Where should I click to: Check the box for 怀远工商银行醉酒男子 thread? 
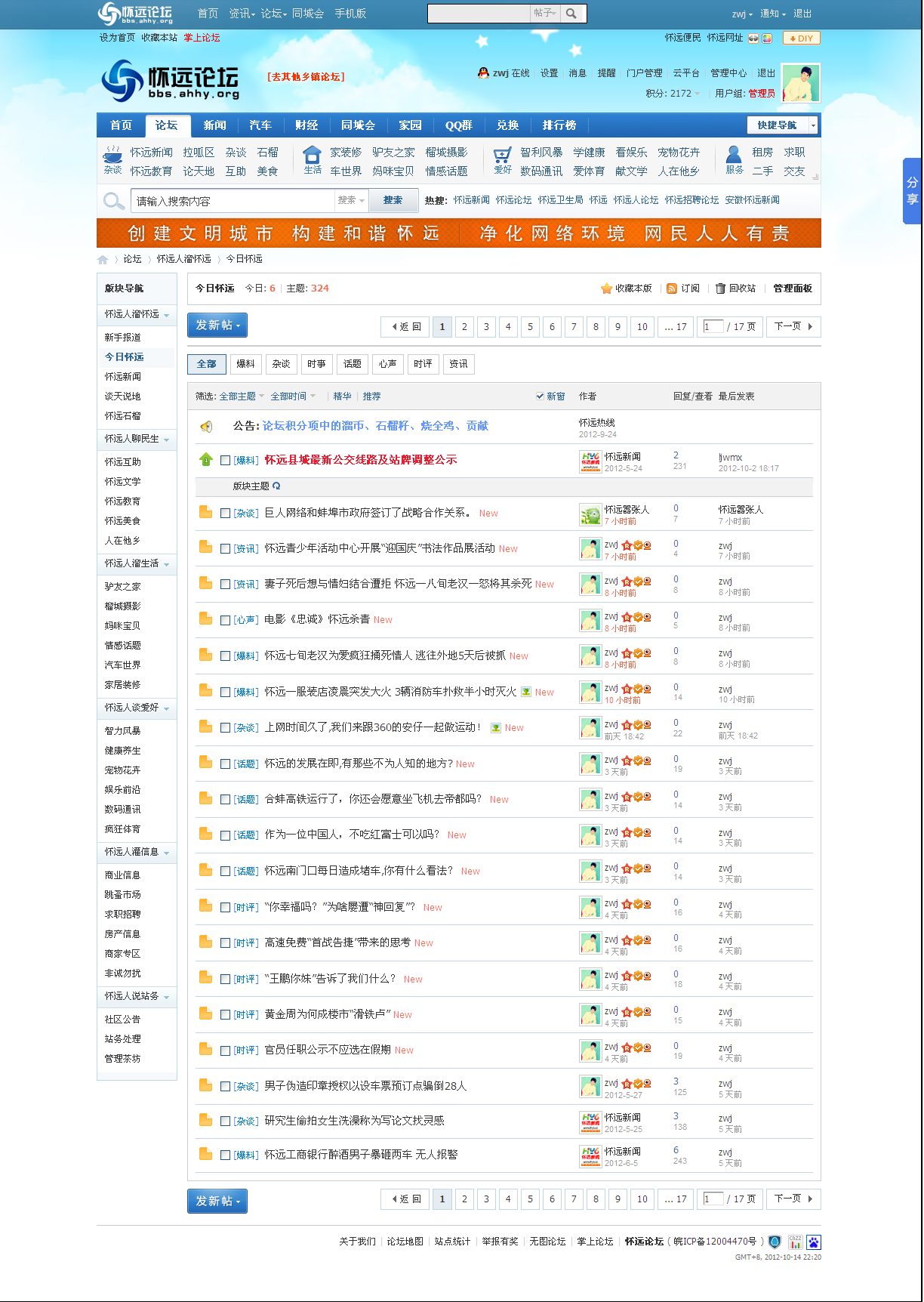[x=225, y=1155]
